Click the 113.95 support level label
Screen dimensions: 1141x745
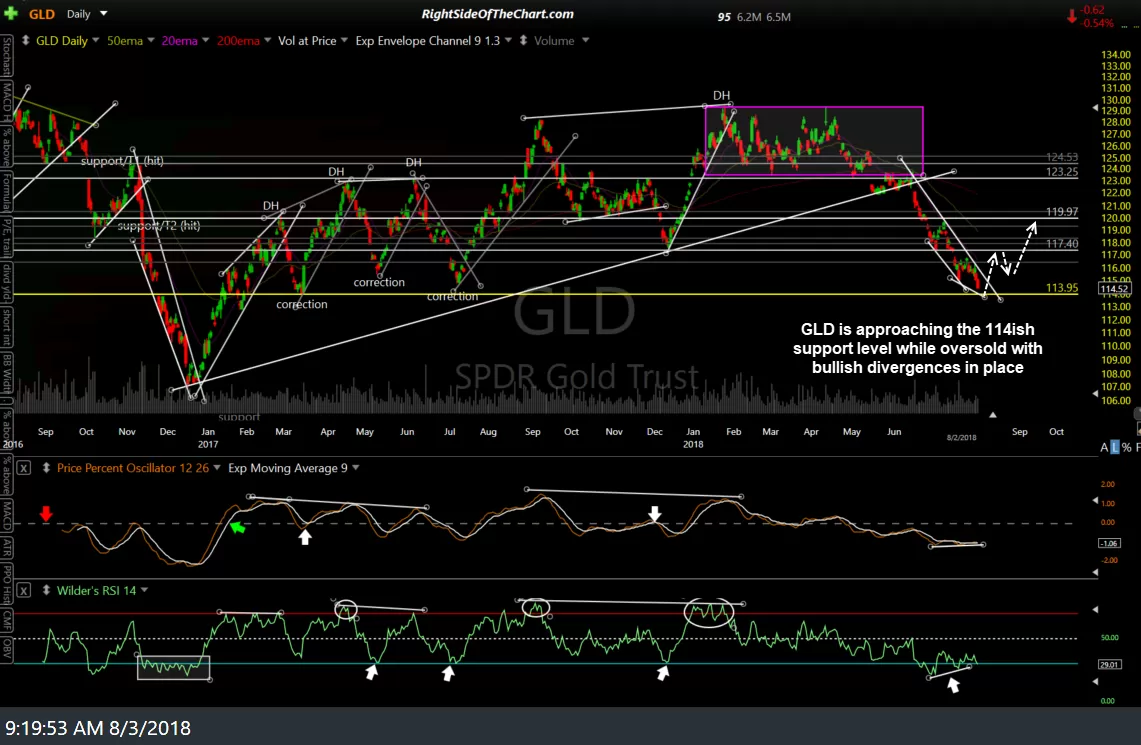(1062, 287)
